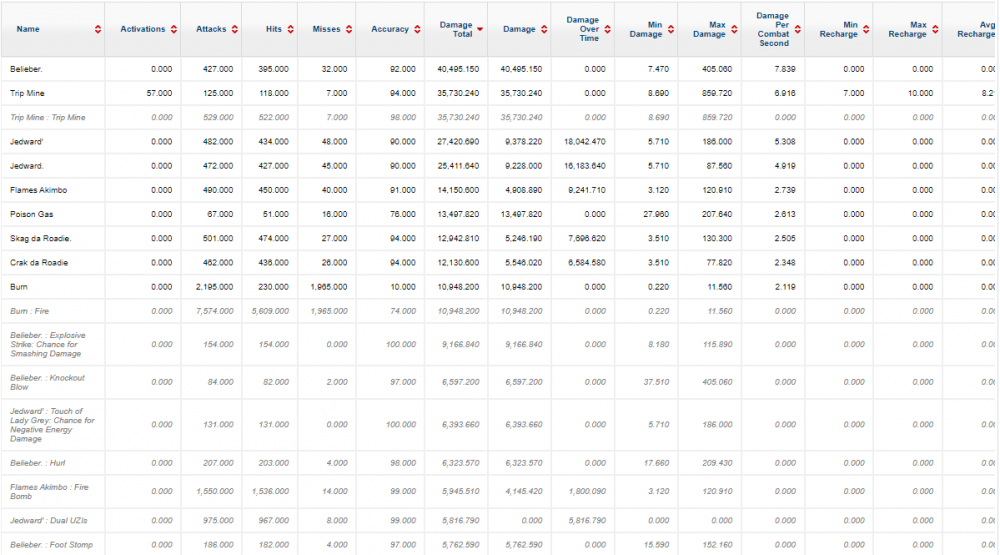Select the Flames Akimbo row name

[x=36, y=190]
